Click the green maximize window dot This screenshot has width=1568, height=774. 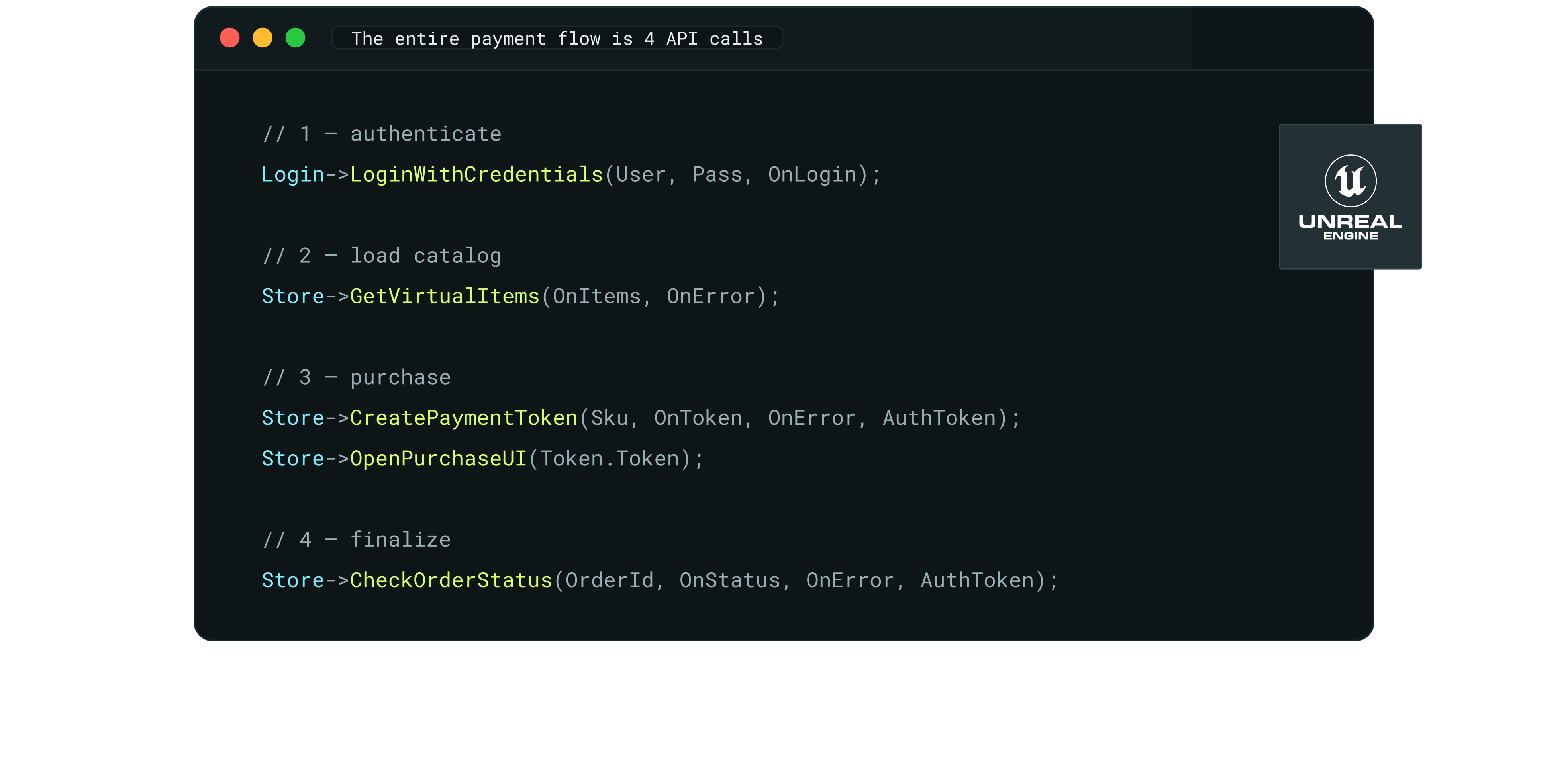pyautogui.click(x=295, y=38)
